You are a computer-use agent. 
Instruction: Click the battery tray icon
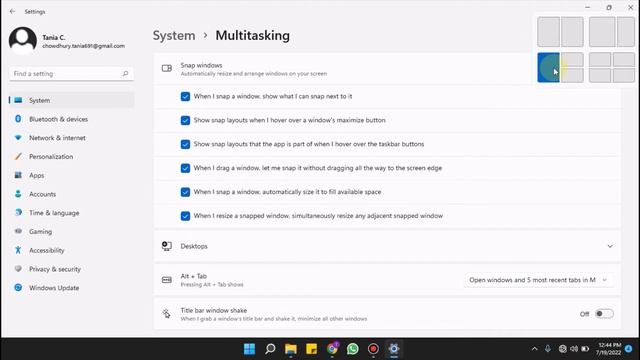click(585, 349)
